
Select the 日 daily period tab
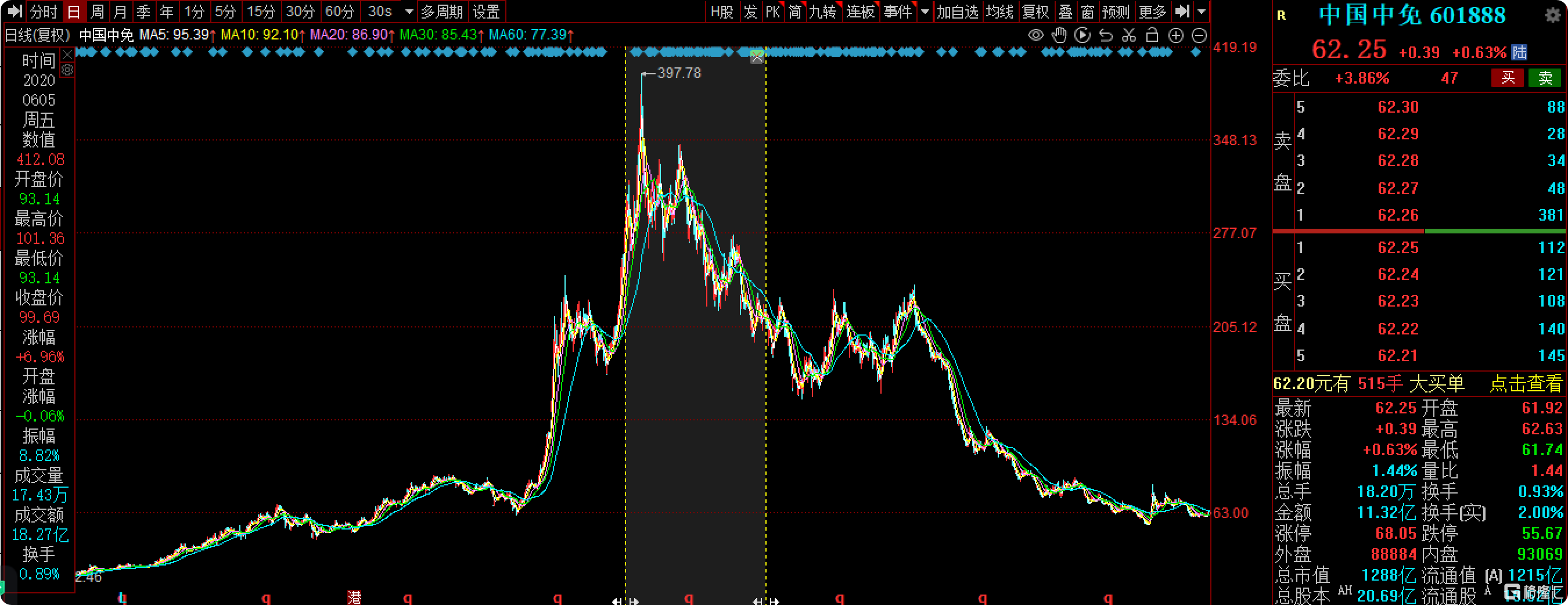click(x=74, y=11)
